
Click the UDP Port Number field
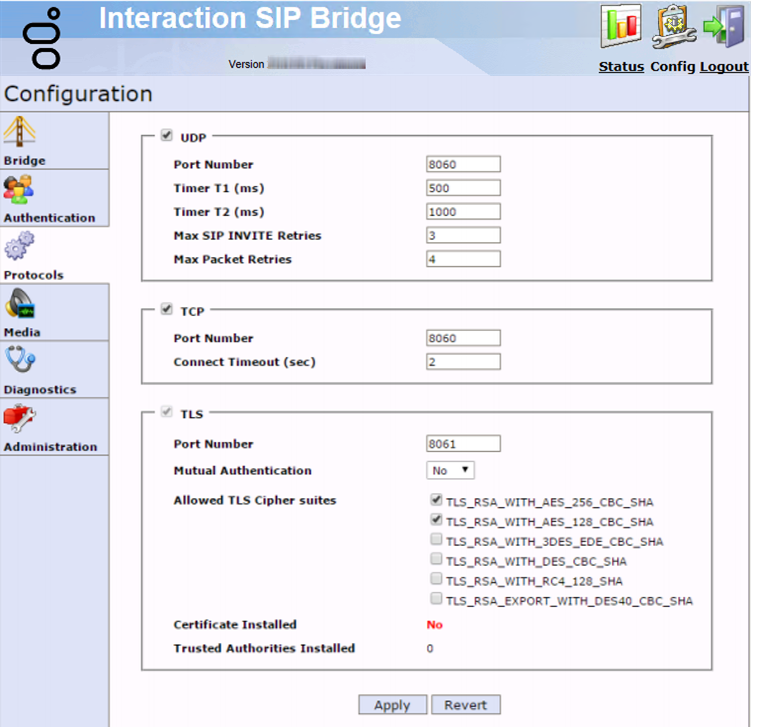pos(463,165)
